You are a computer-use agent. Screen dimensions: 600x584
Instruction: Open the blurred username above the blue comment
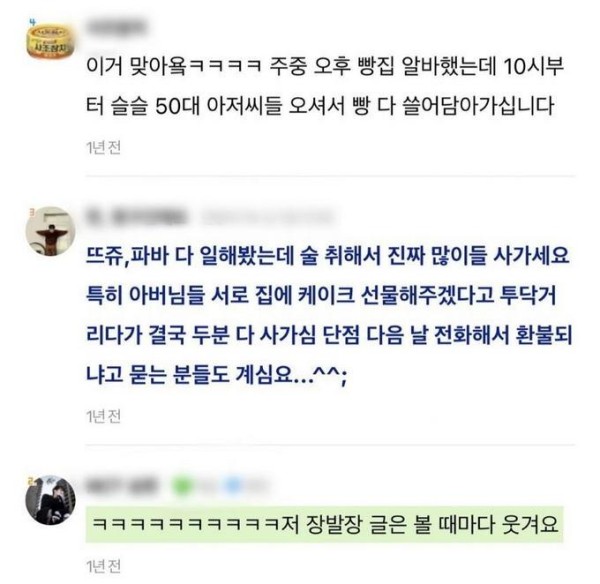click(x=136, y=216)
